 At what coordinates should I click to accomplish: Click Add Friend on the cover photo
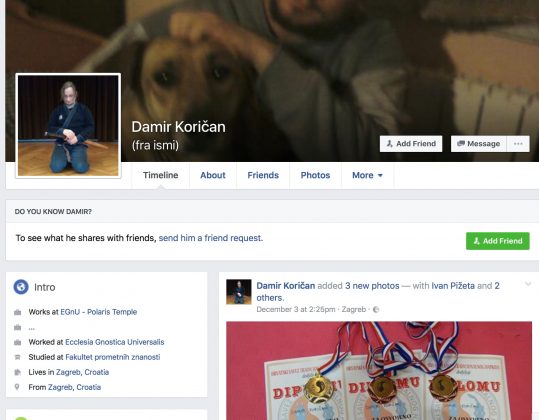coord(411,144)
